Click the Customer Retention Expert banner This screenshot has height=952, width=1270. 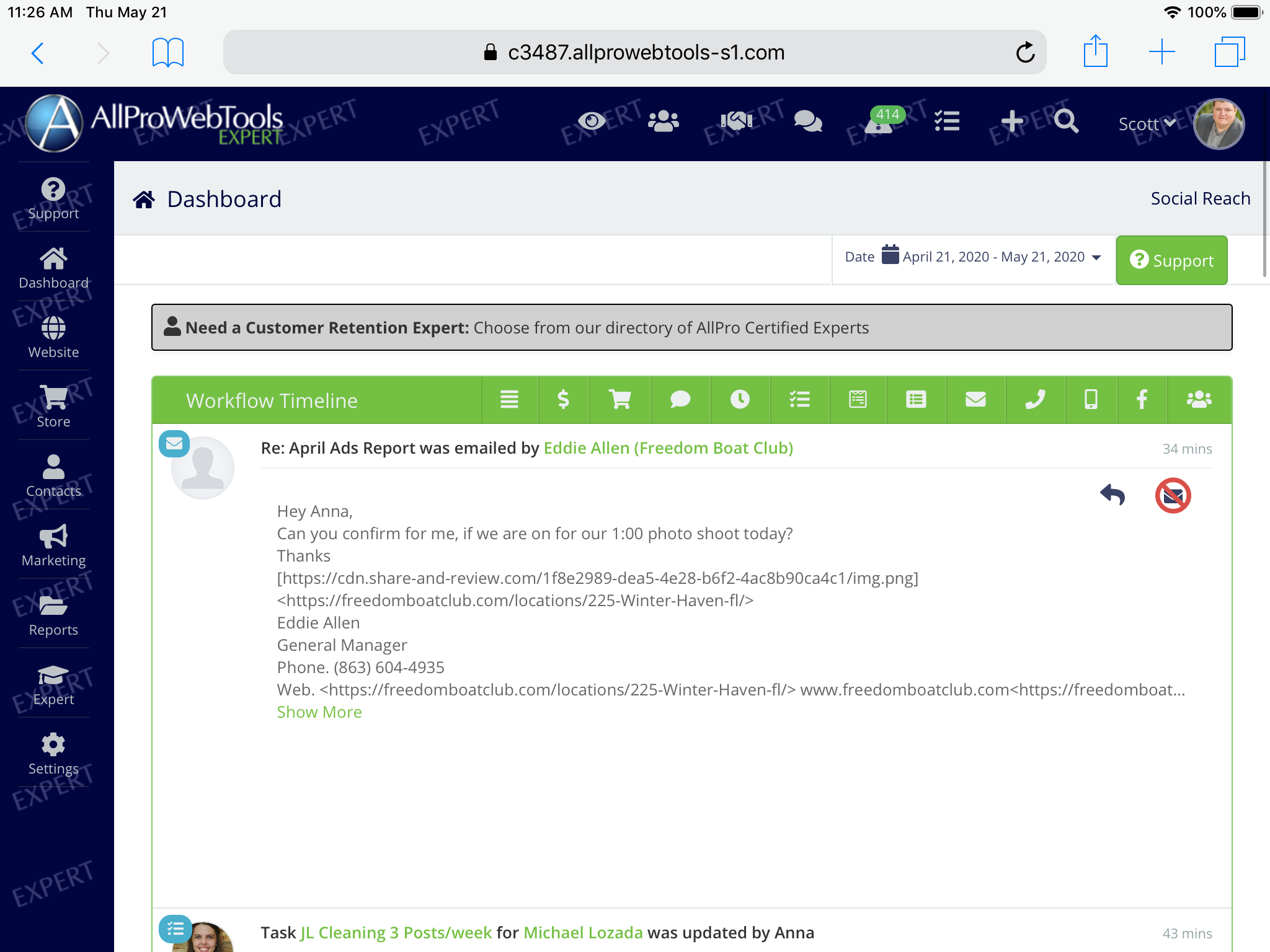click(x=691, y=327)
